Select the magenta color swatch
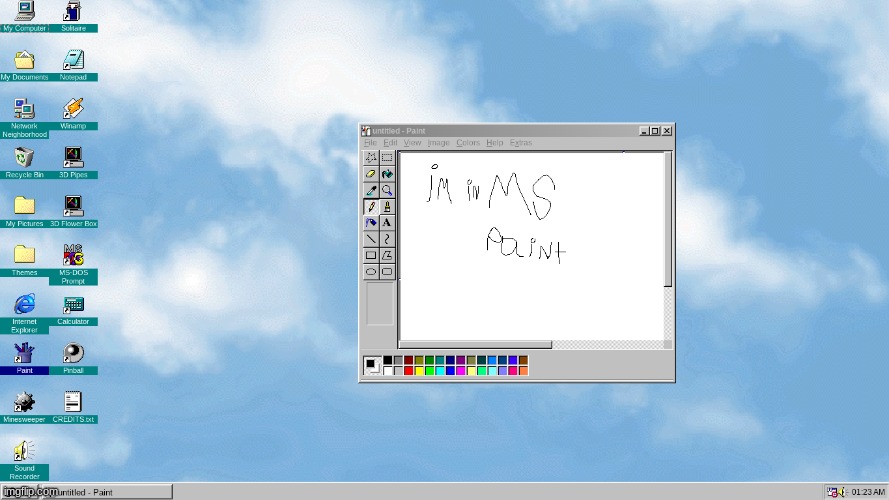889x500 pixels. coord(461,371)
